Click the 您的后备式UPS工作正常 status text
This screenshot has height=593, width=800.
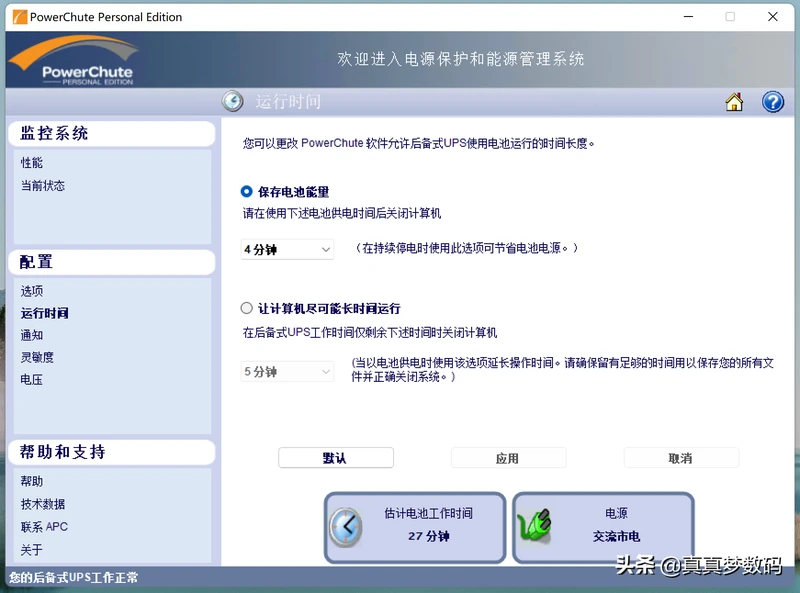[x=73, y=578]
